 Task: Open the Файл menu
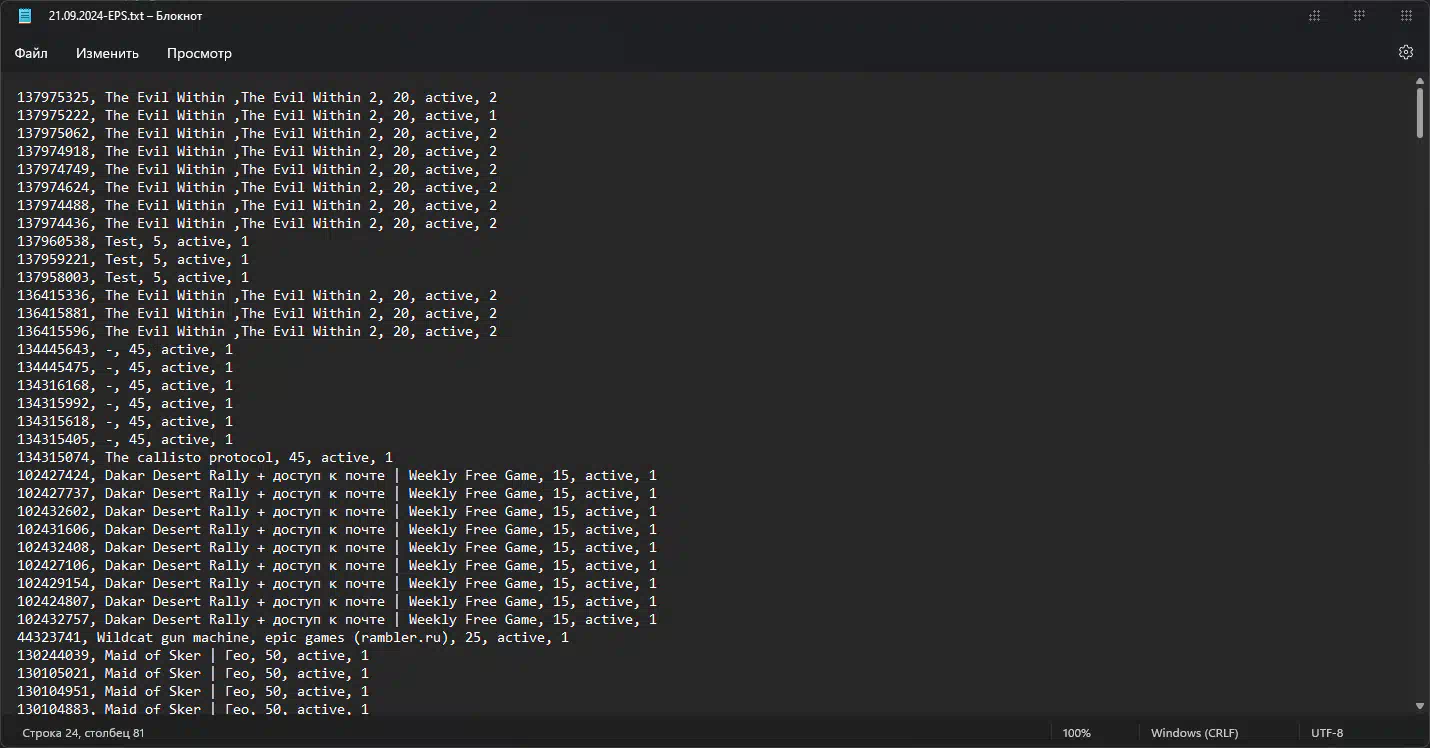coord(31,53)
